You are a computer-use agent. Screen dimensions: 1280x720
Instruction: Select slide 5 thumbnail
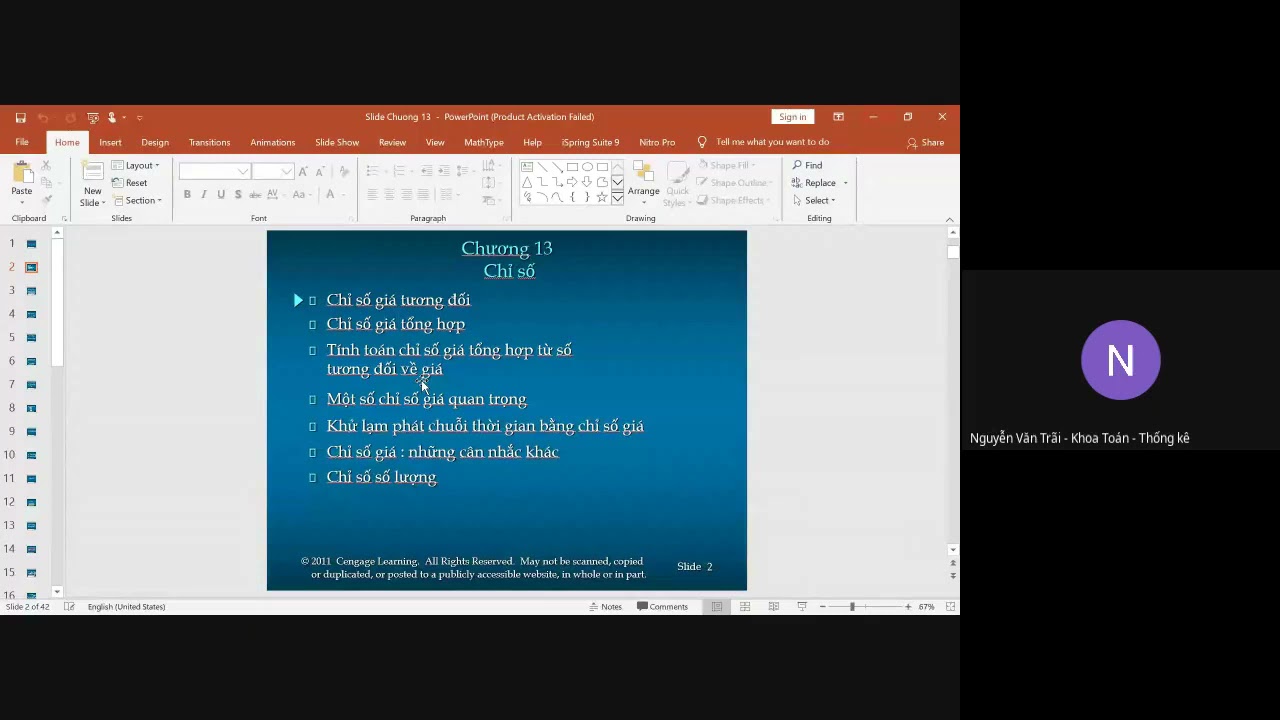tap(31, 338)
